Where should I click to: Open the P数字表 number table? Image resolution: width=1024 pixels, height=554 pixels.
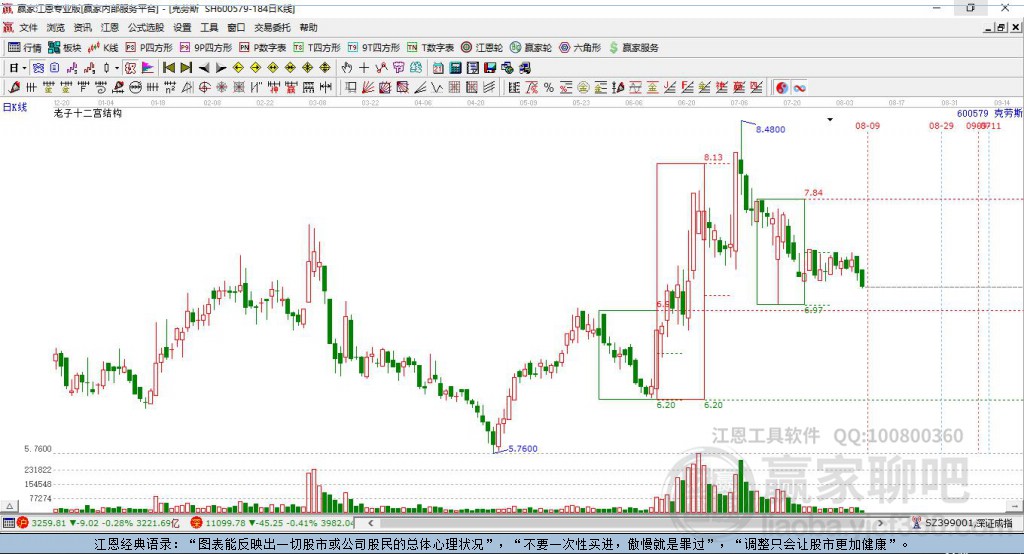263,48
